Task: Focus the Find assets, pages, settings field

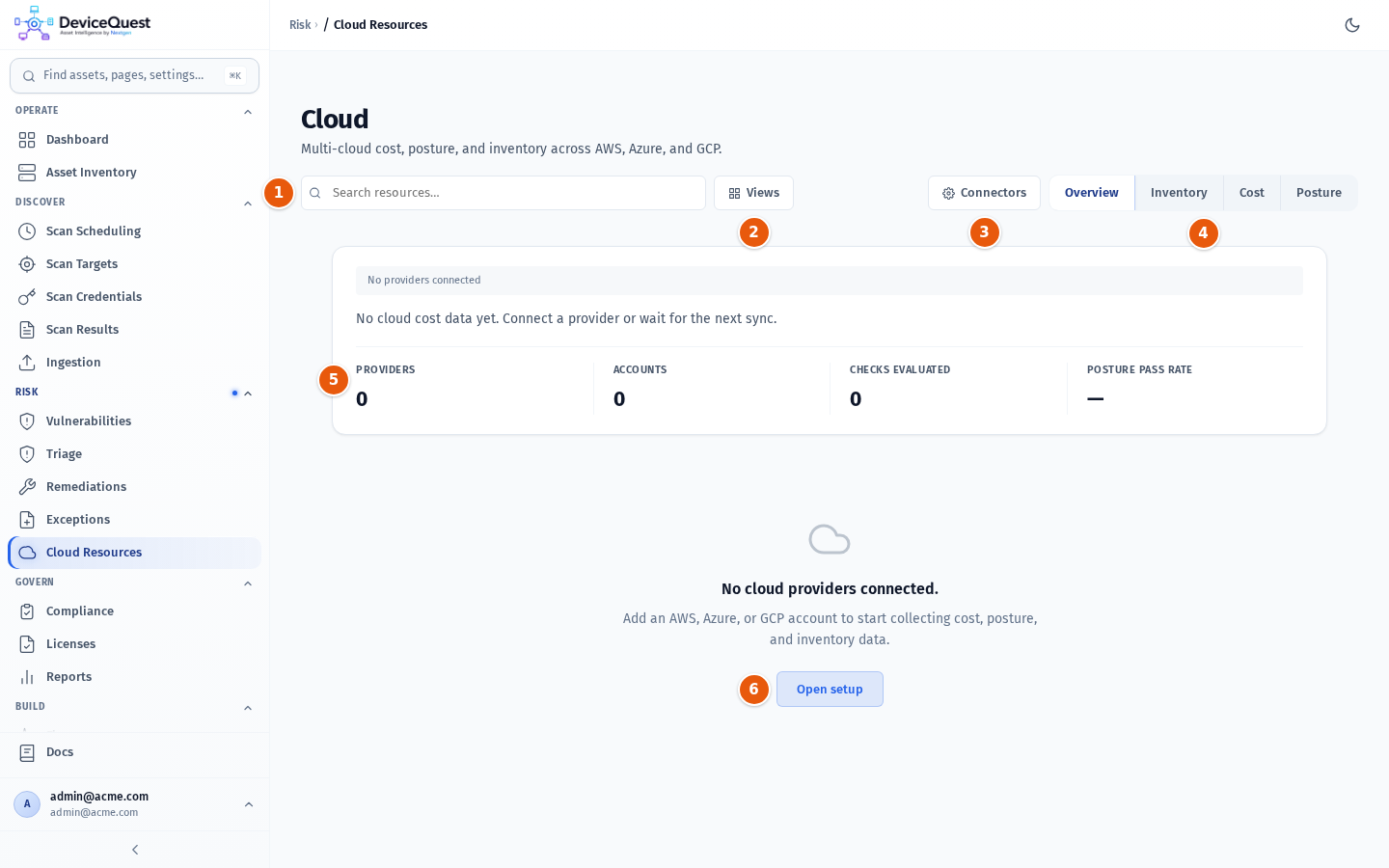Action: coord(134,76)
